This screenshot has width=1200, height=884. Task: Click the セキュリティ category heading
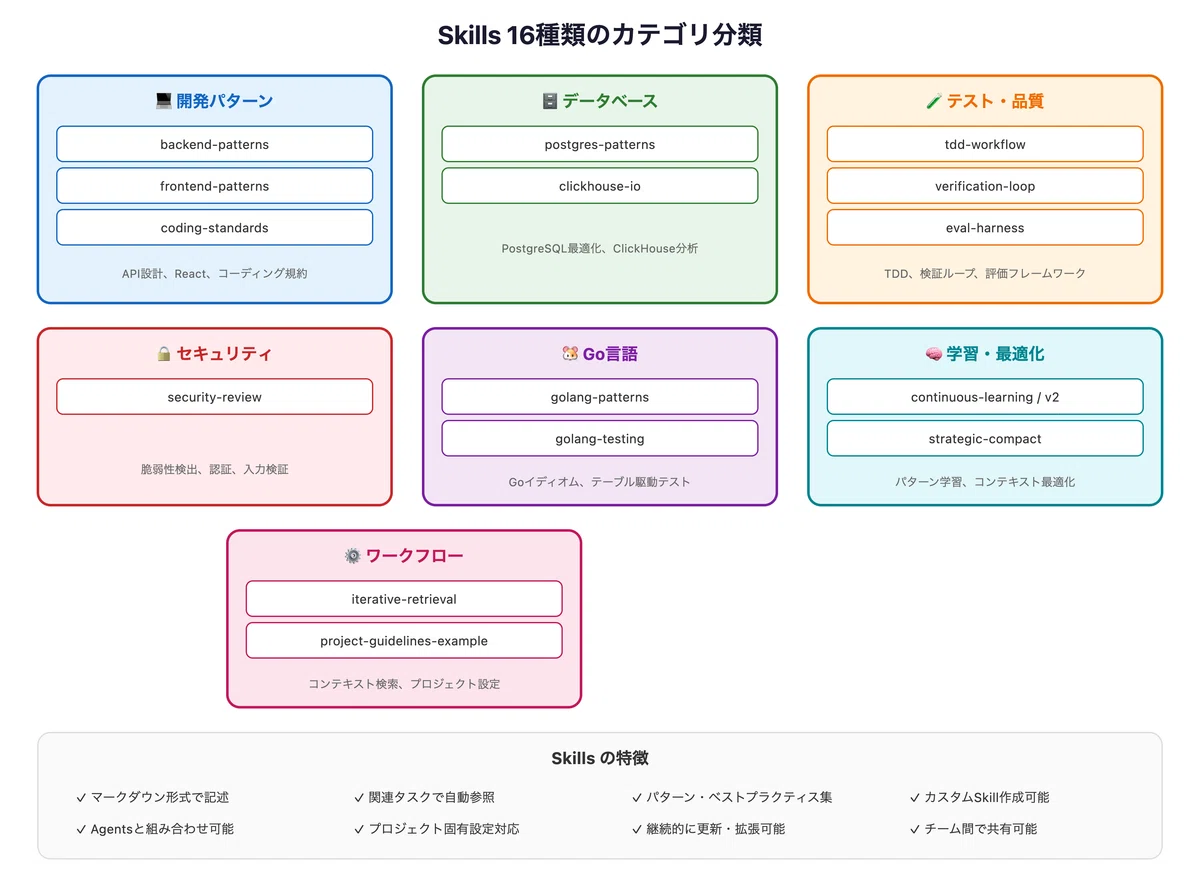click(225, 354)
